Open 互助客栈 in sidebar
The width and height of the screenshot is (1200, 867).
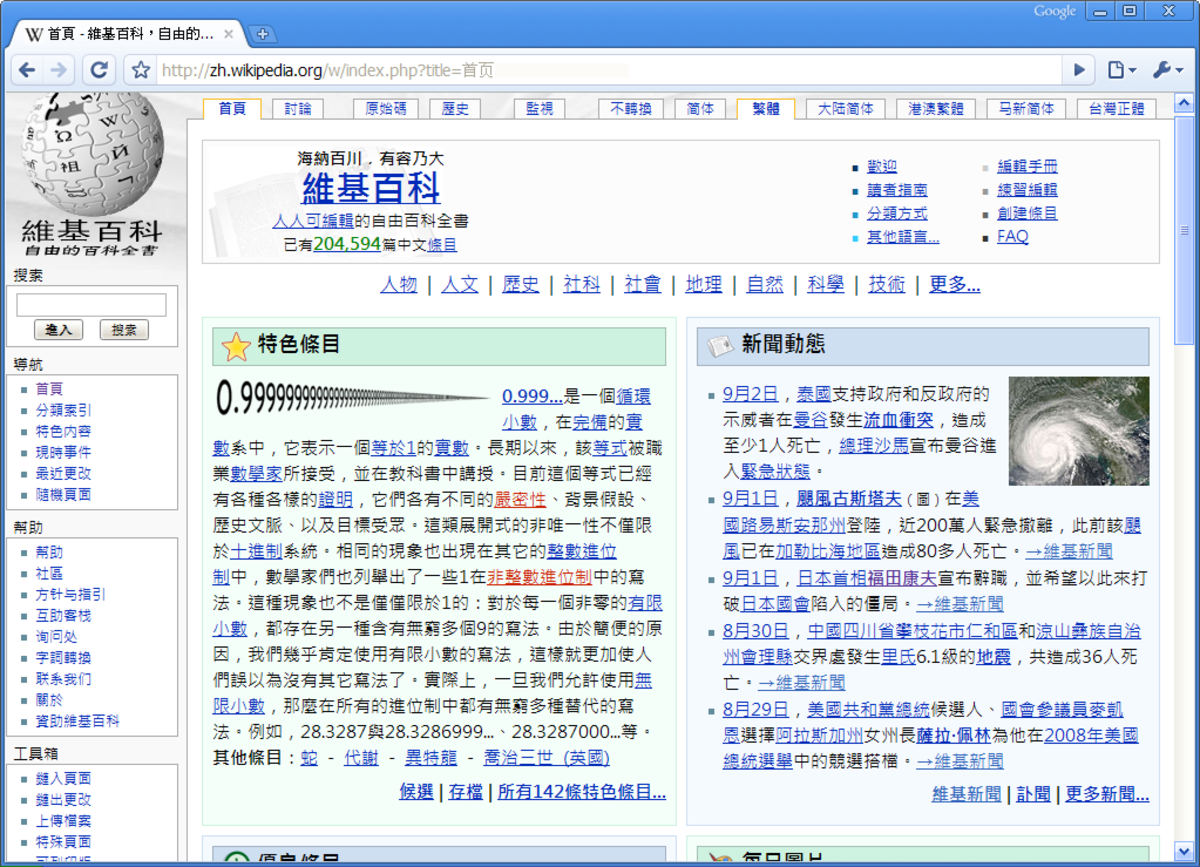point(63,615)
